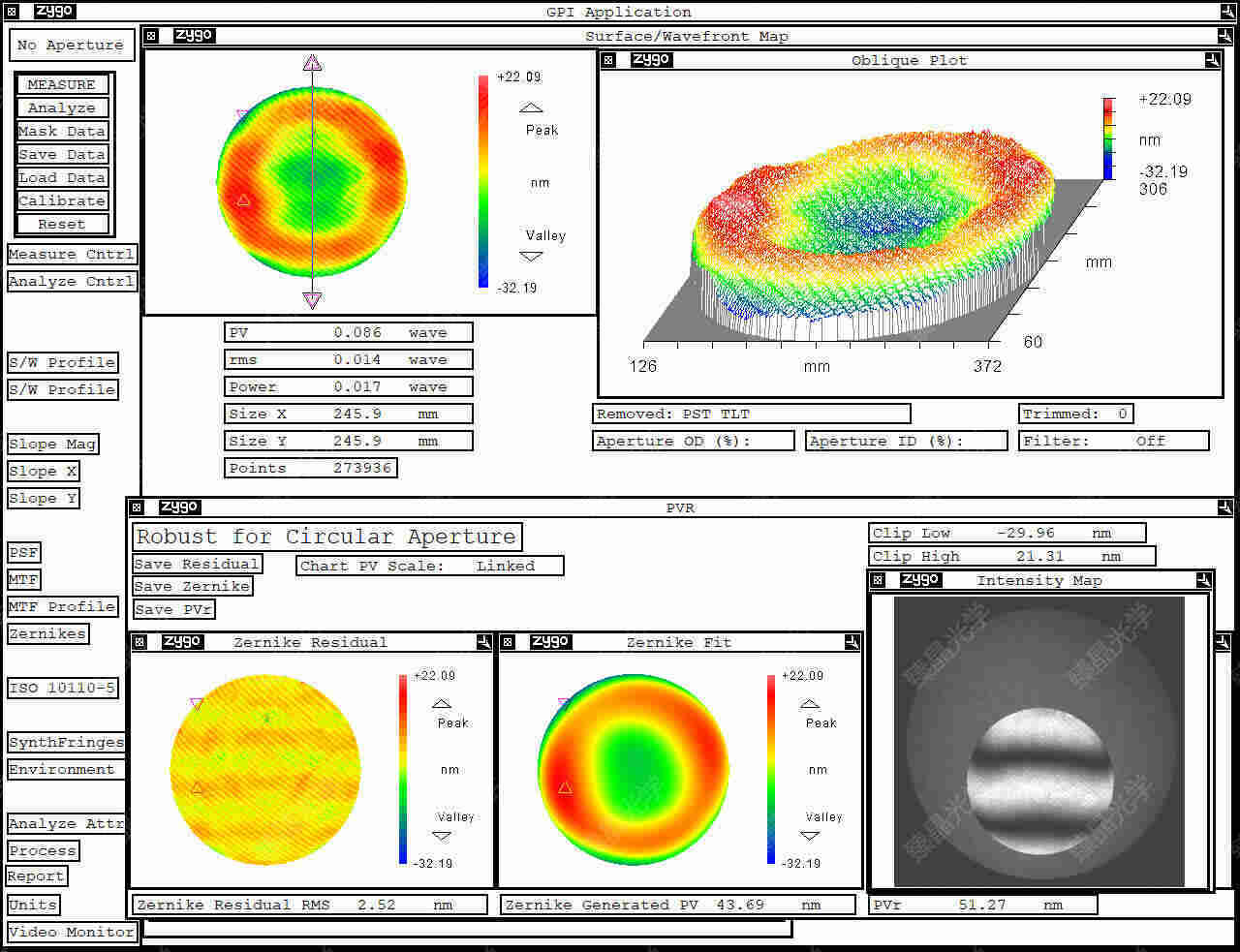Open the Removed PST TLT selector

click(x=751, y=414)
